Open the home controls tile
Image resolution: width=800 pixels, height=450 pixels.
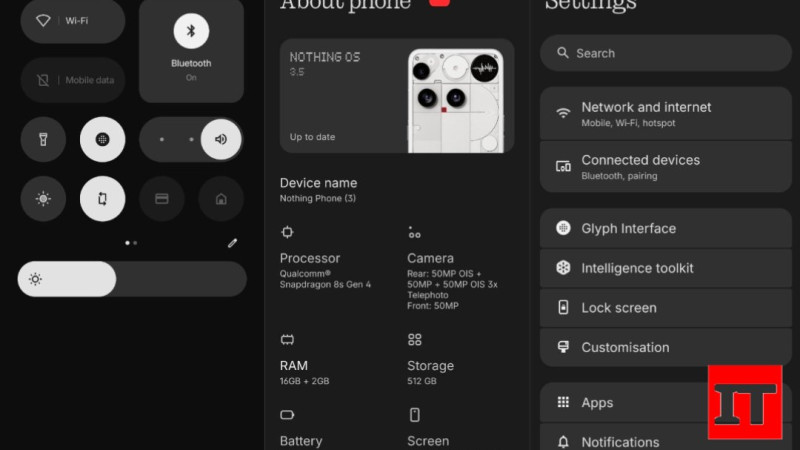click(221, 198)
